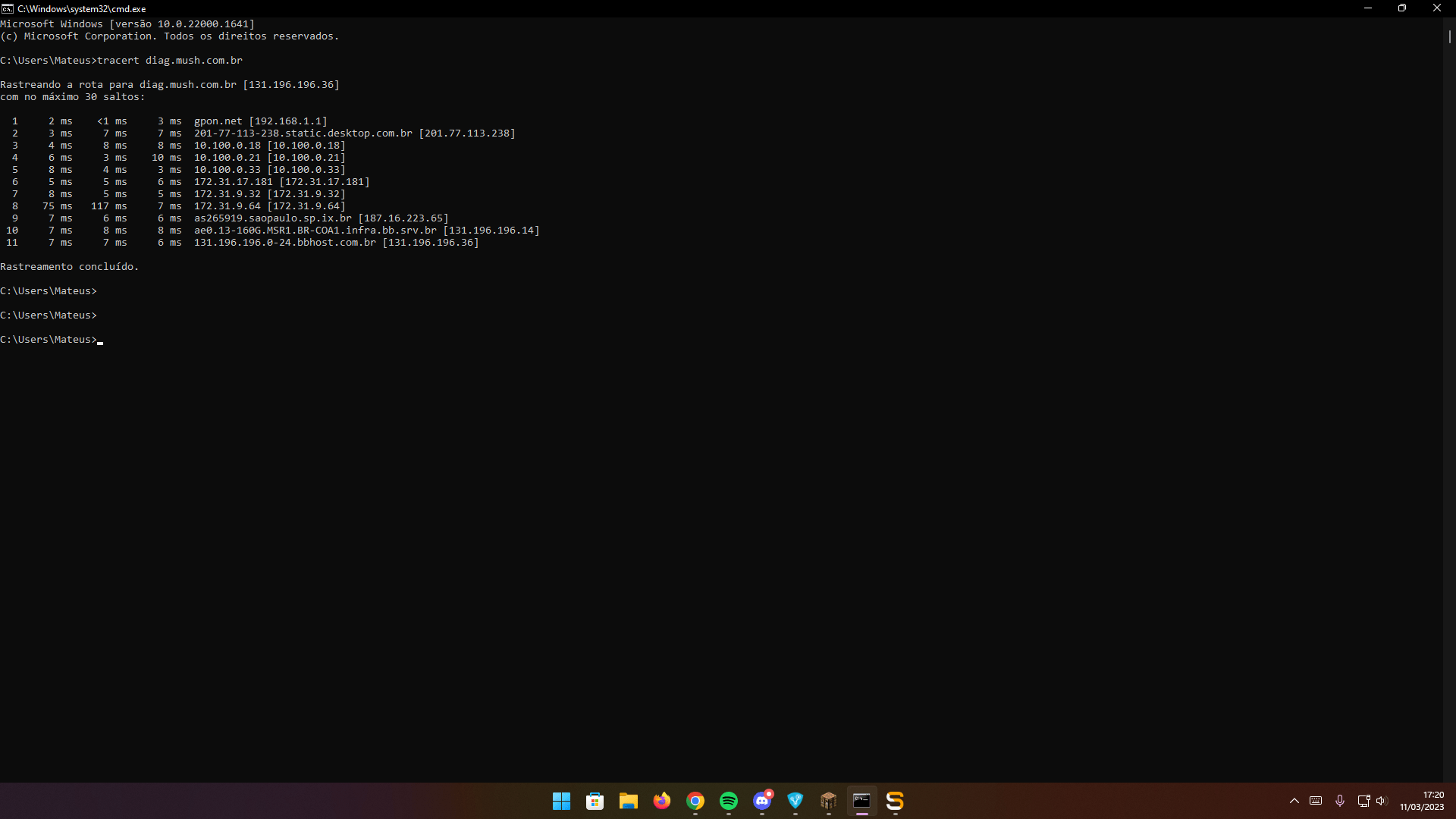Click the 'as265919.saopaulo.sp.ix.br' hop text
The height and width of the screenshot is (819, 1456).
(x=273, y=218)
